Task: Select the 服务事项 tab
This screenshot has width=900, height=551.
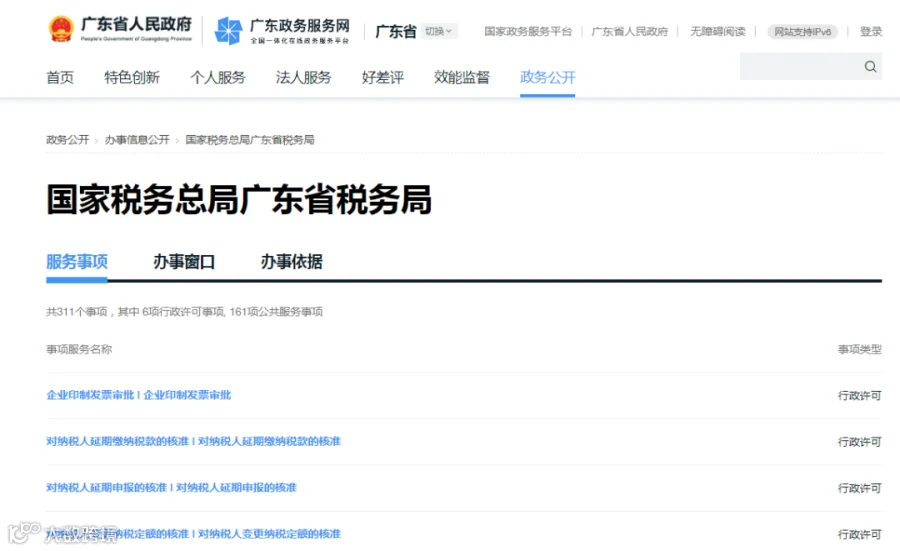Action: (x=77, y=262)
